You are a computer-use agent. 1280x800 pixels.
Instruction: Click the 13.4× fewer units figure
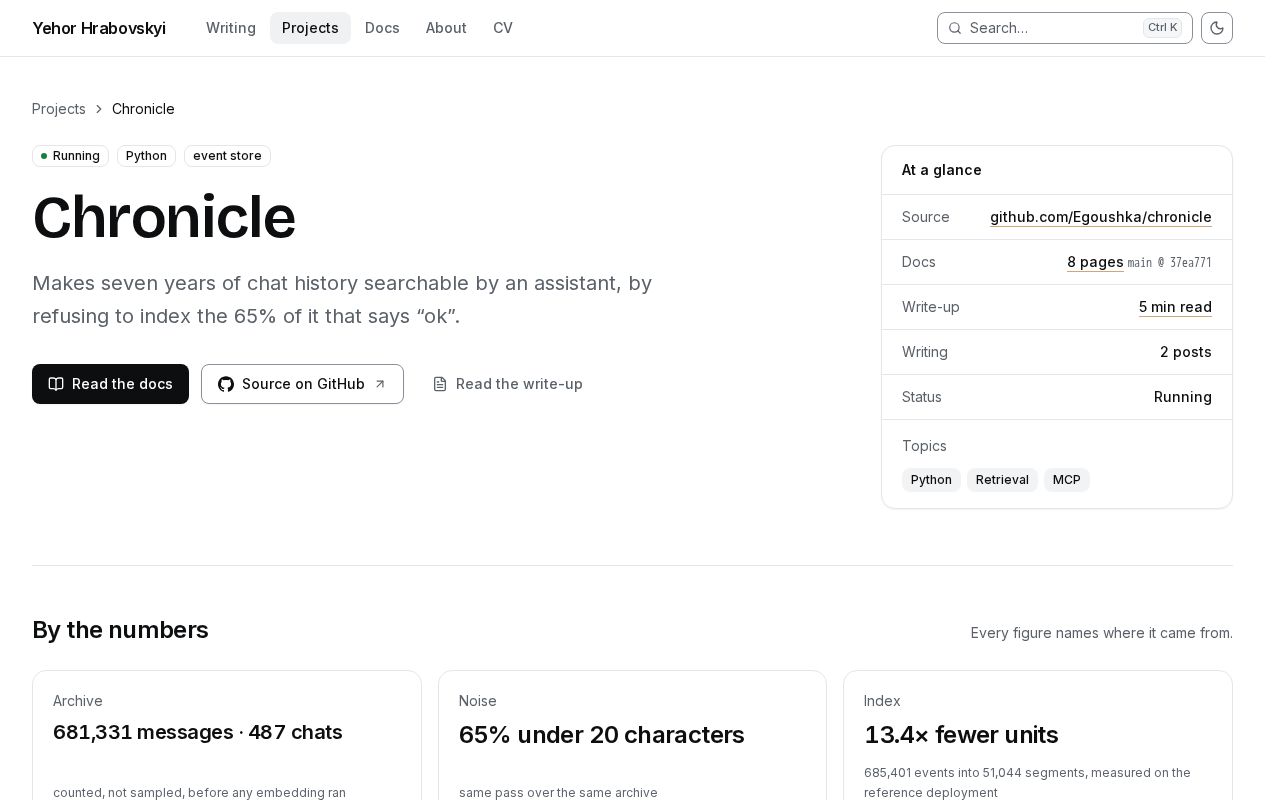[x=961, y=735]
